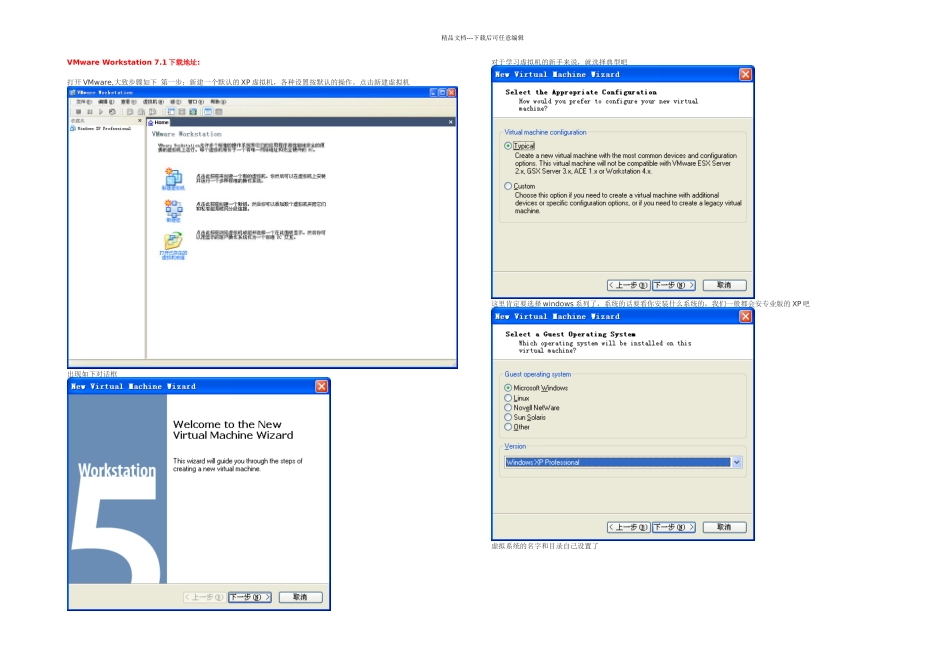
Task: Choose Other guest OS radio button
Action: pos(508,427)
